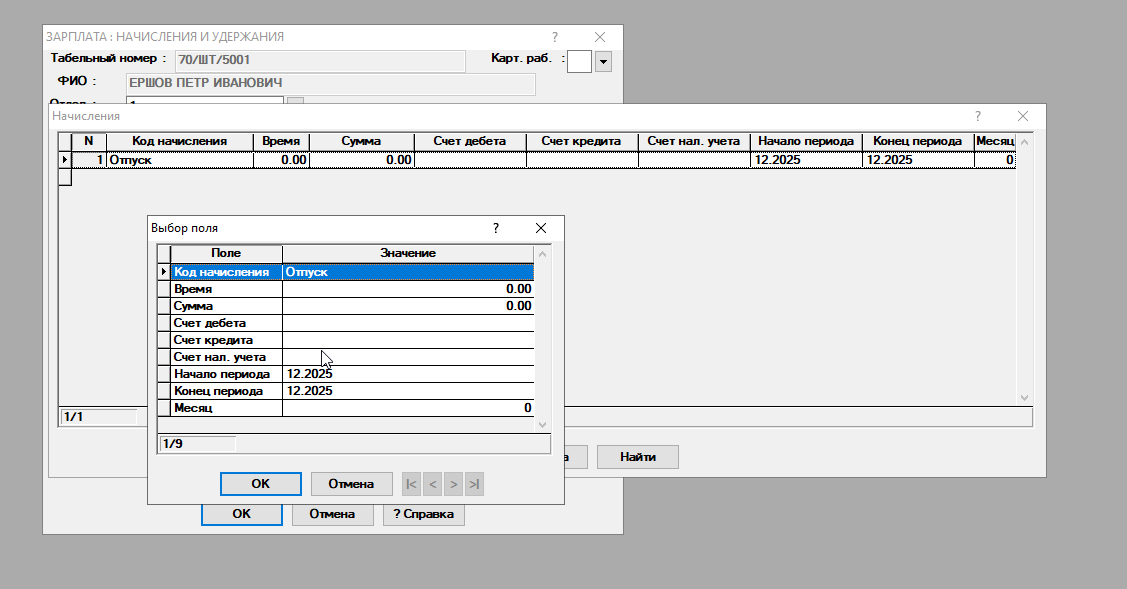Go to previous record in Выбор поля
The width and height of the screenshot is (1127, 589).
click(432, 484)
